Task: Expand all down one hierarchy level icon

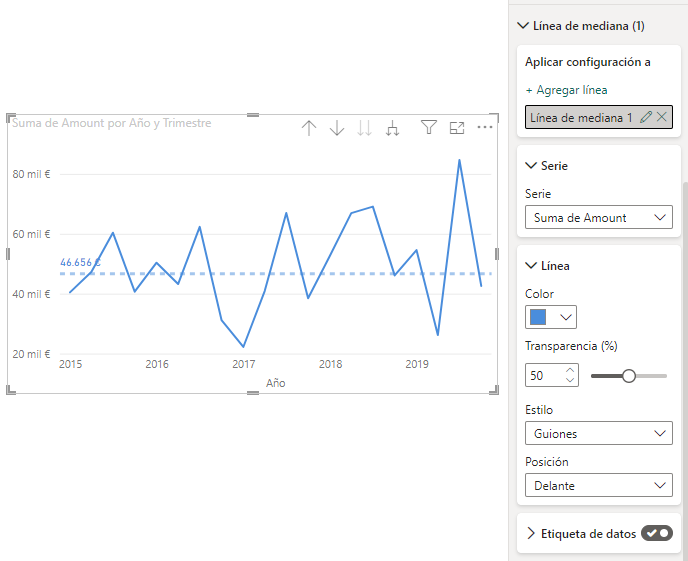Action: coord(393,128)
